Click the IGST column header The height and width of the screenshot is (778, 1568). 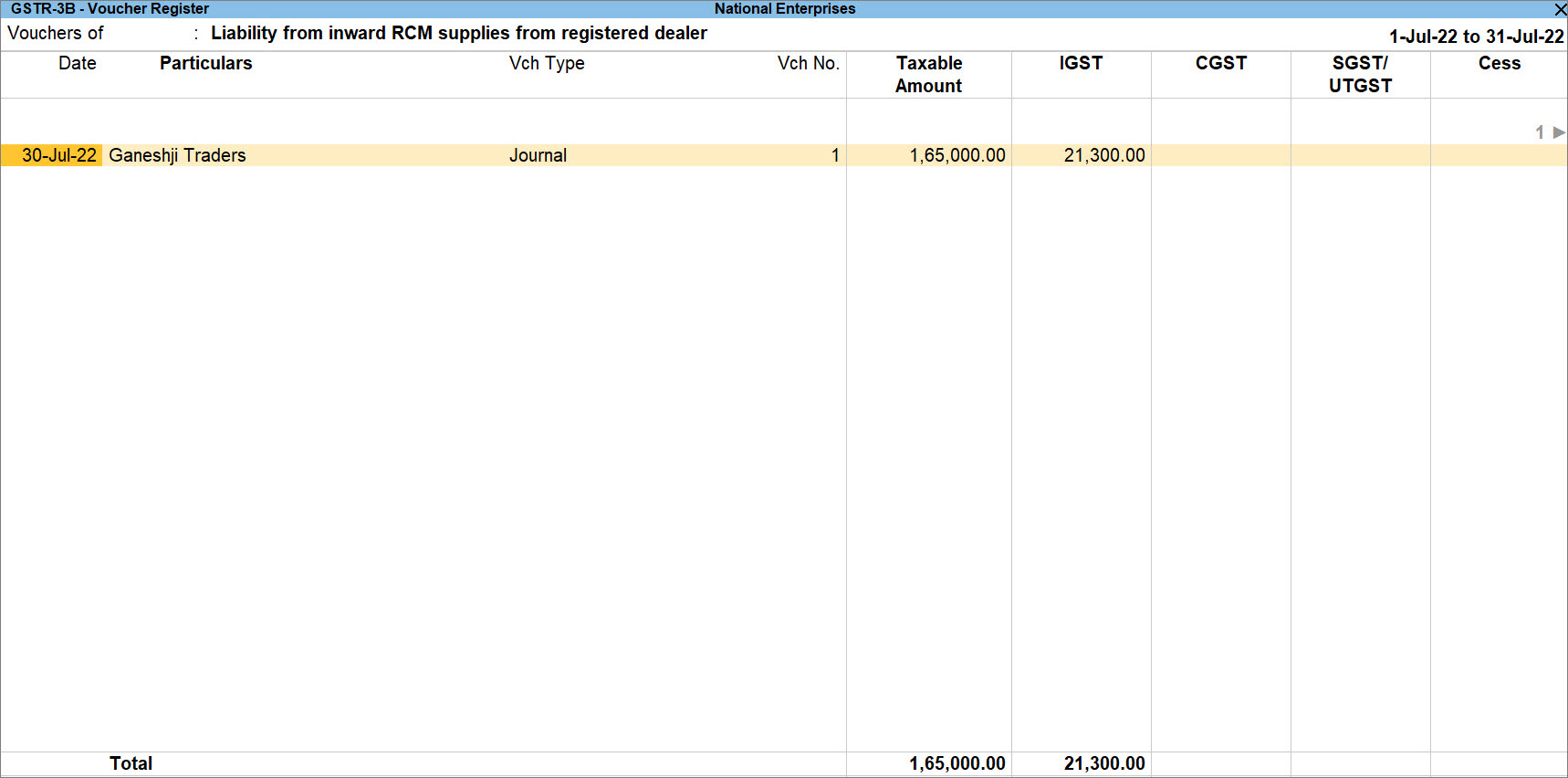coord(1081,63)
